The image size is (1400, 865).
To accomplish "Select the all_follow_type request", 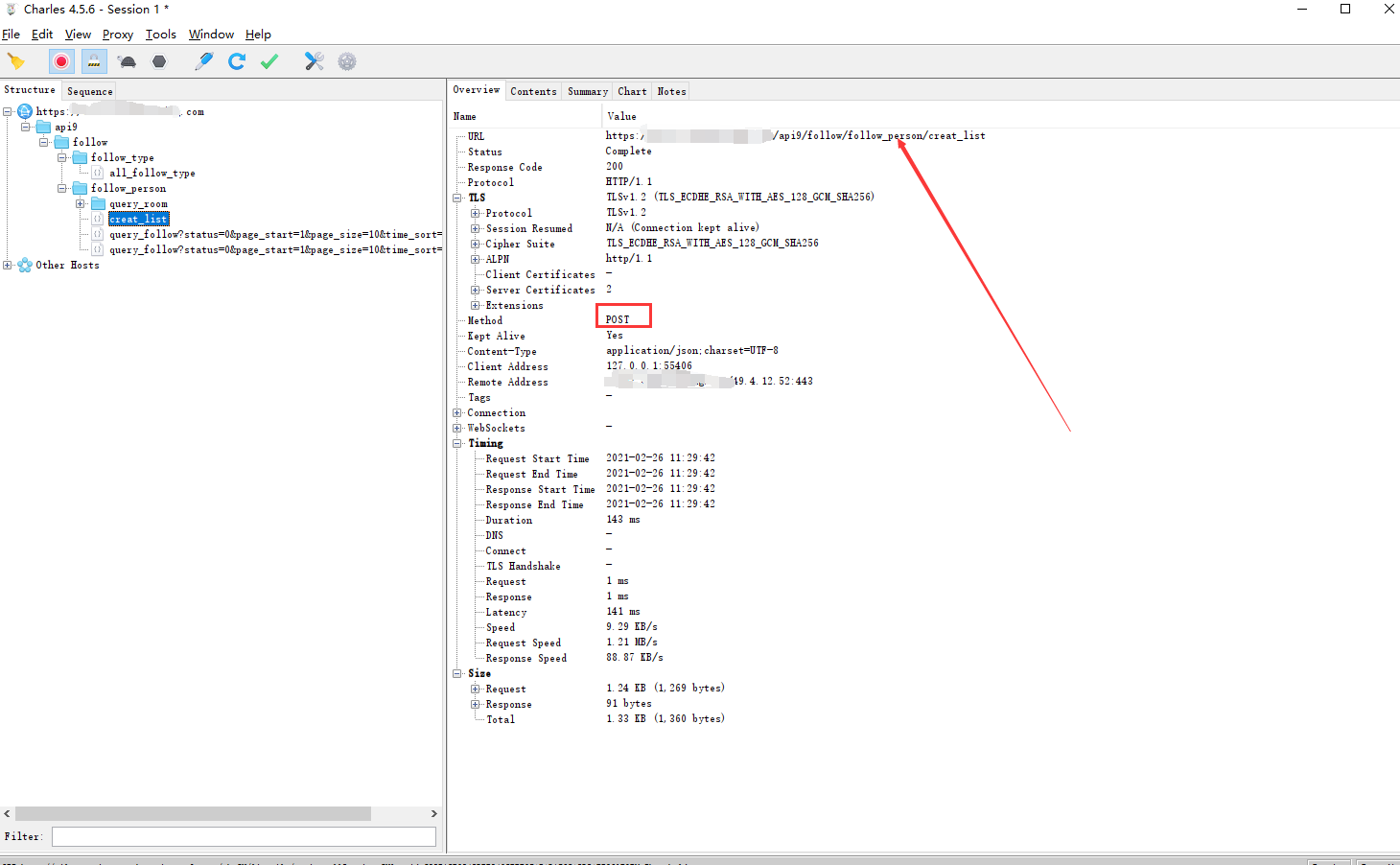I will 152,173.
